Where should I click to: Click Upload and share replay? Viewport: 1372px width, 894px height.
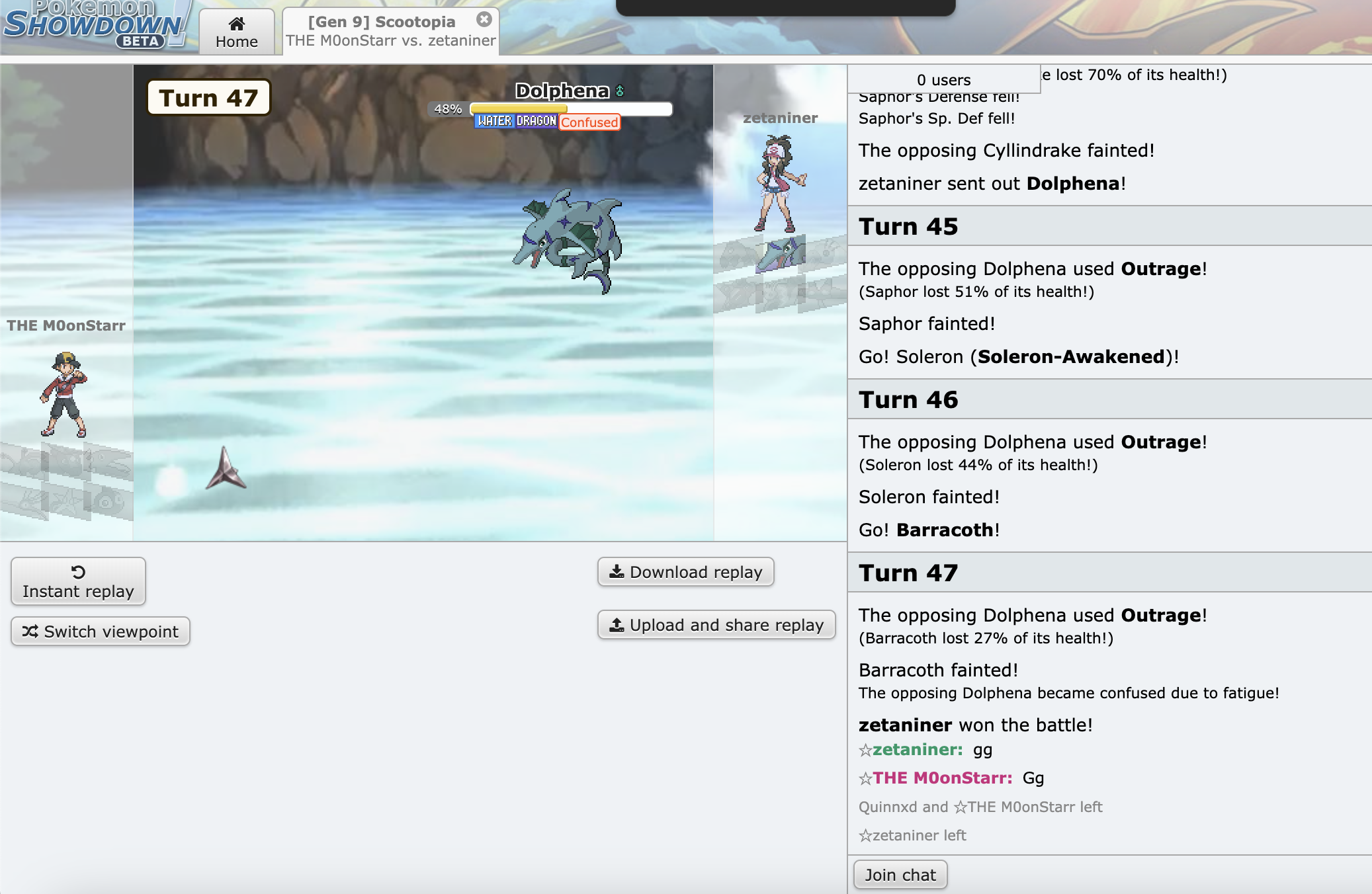point(716,625)
